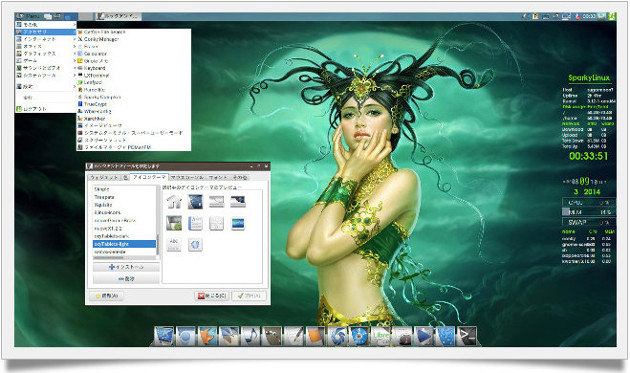This screenshot has height=373, width=630.
Task: Click the blue sphere dock icon
Action: (x=186, y=336)
